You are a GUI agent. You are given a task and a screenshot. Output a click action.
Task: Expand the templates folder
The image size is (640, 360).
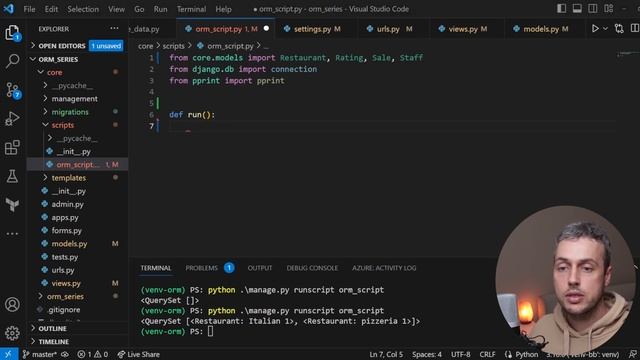pyautogui.click(x=69, y=178)
